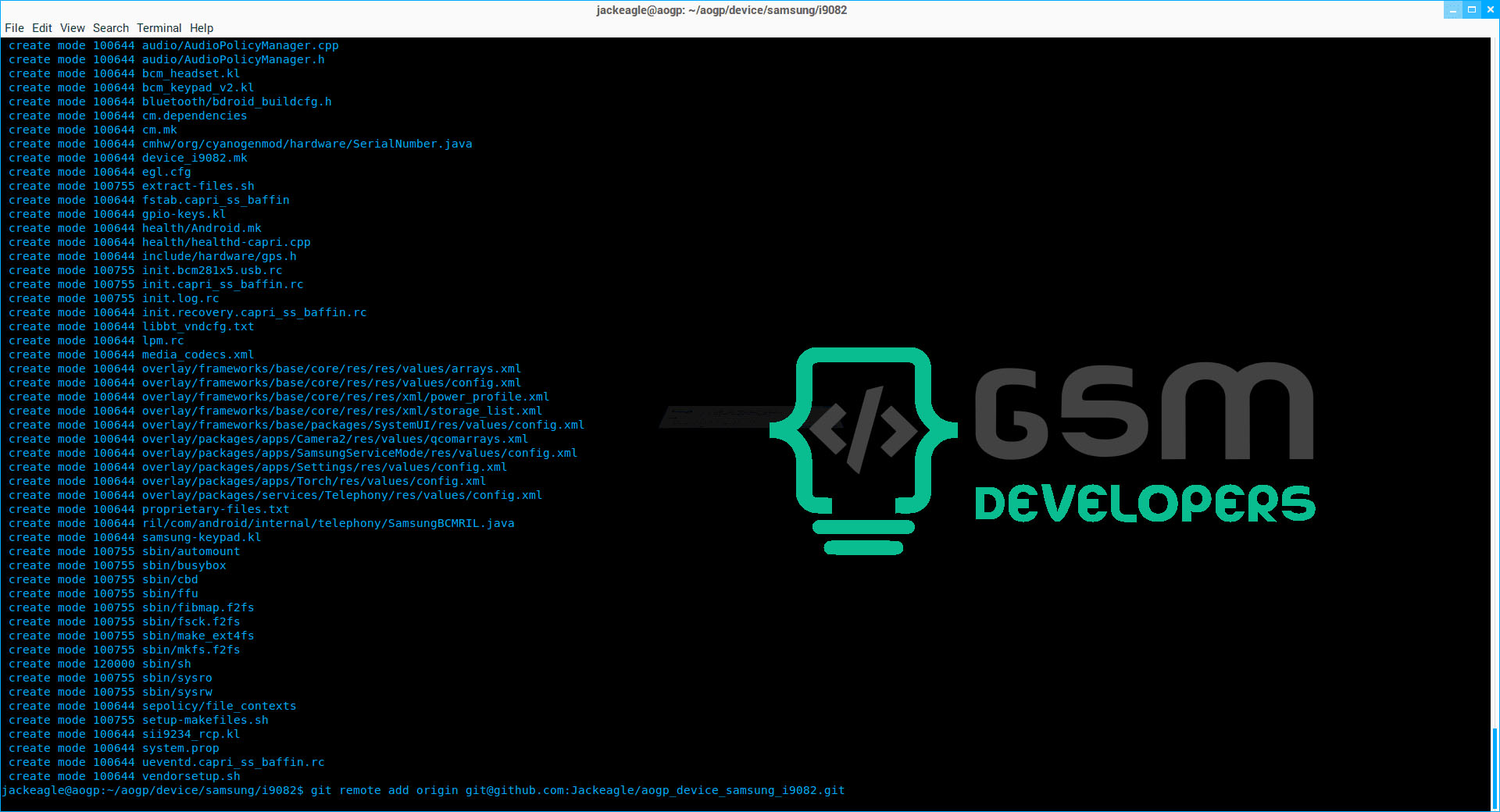The height and width of the screenshot is (812, 1500).
Task: Click the line health/Android.mk
Action: point(135,229)
